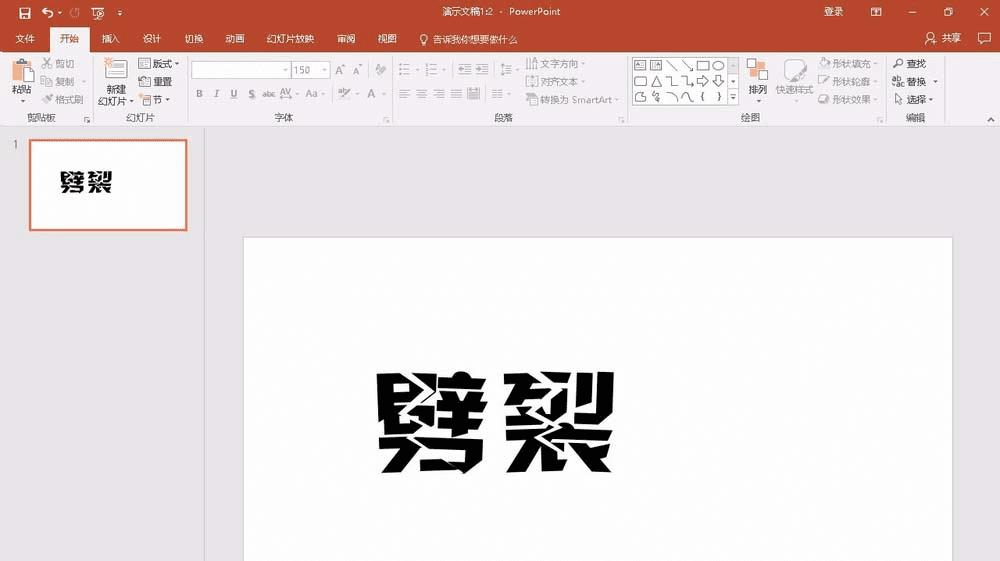
Task: Toggle Bold formatting
Action: coord(199,94)
